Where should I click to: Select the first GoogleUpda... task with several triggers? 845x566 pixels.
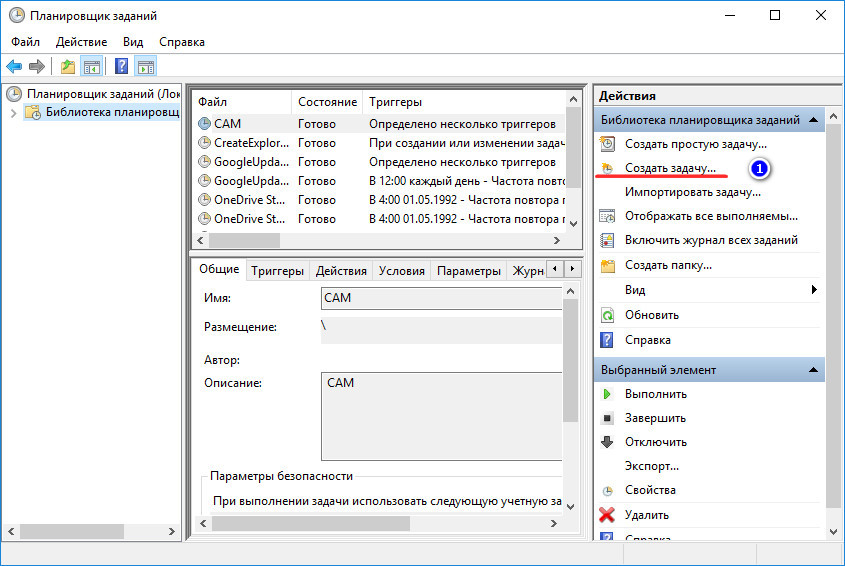click(379, 162)
